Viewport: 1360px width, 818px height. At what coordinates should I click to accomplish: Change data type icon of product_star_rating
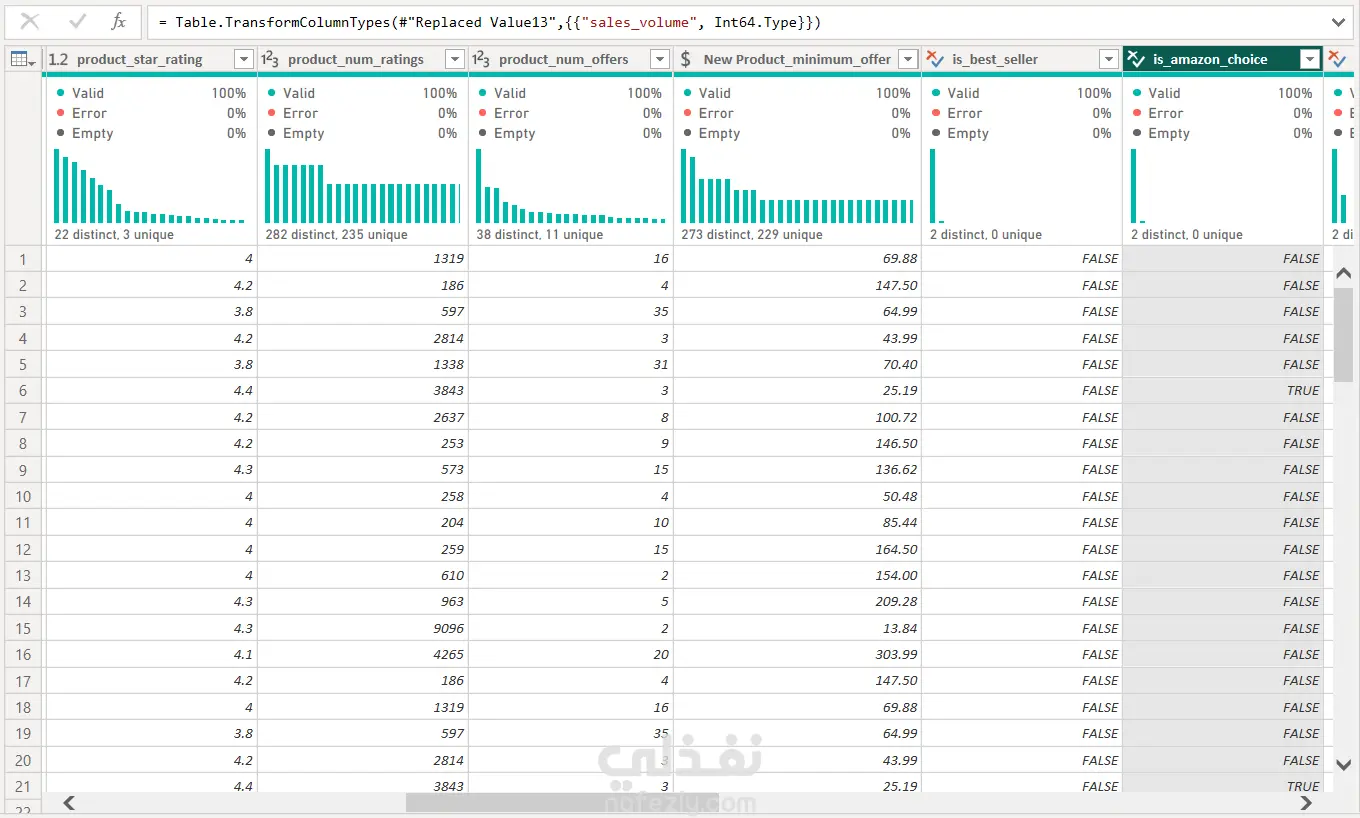tap(59, 60)
